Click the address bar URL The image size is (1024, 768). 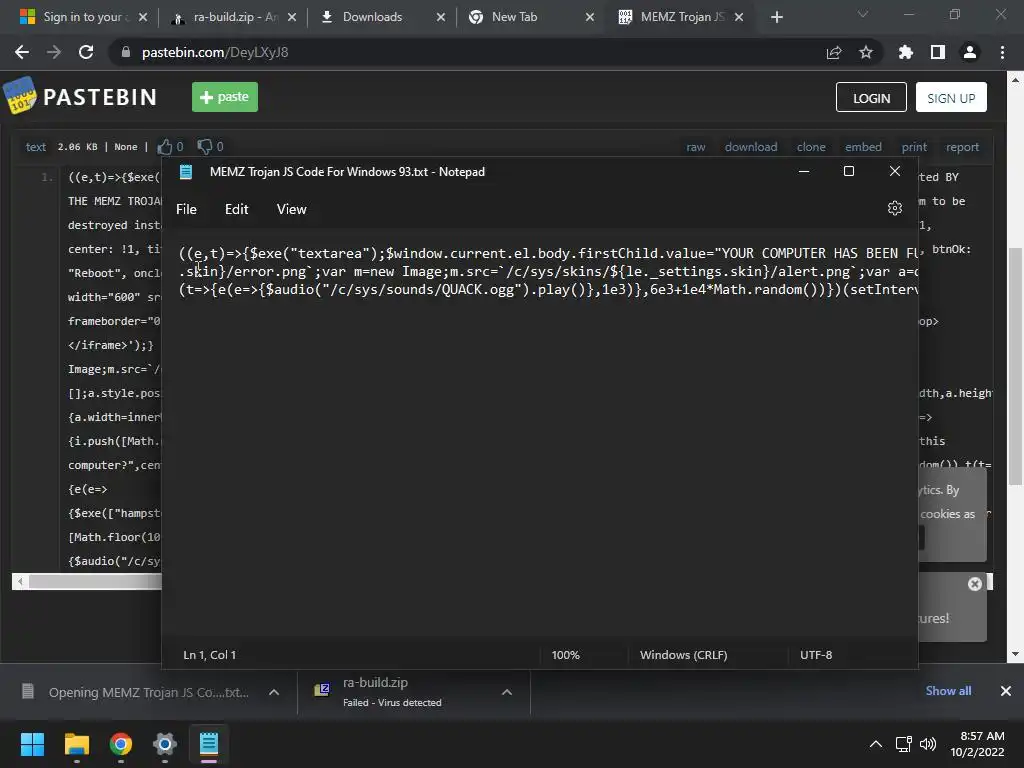(x=215, y=52)
